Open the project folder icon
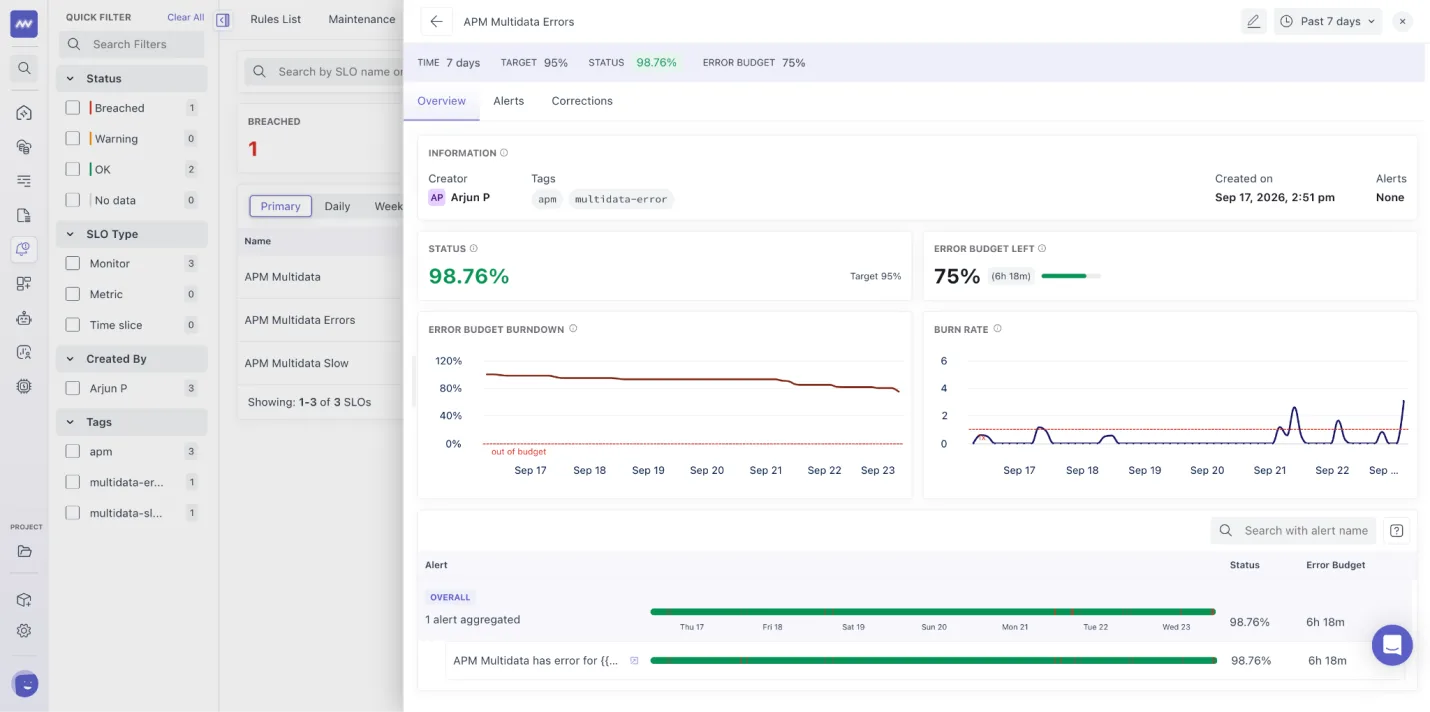This screenshot has width=1430, height=712. tap(24, 551)
